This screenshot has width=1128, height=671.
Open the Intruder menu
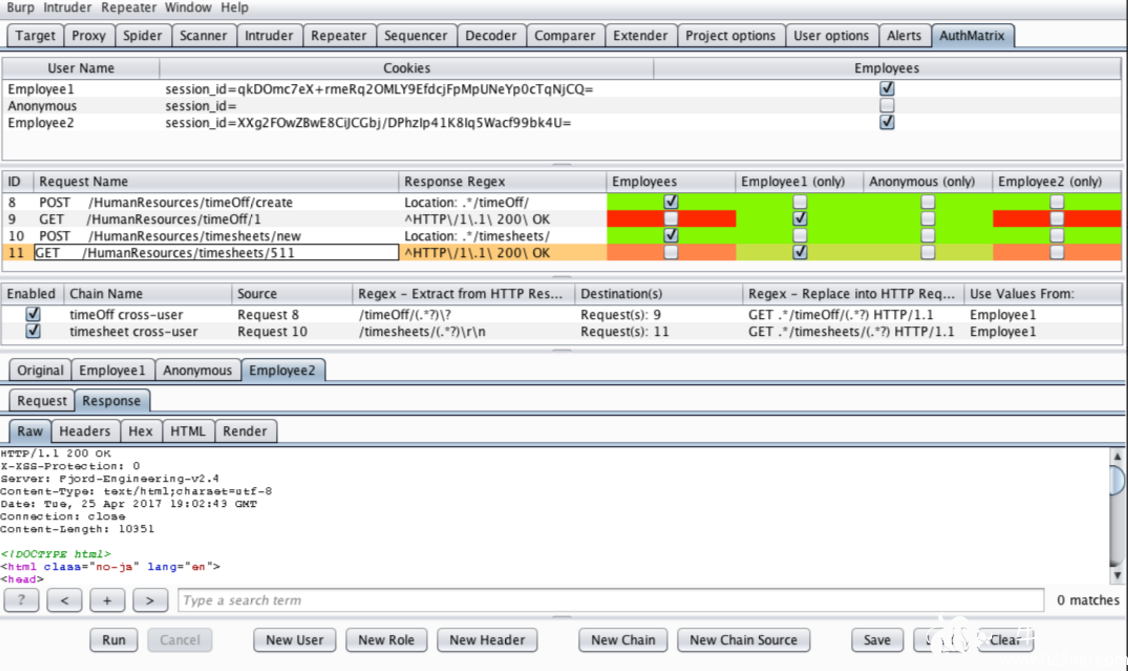67,7
